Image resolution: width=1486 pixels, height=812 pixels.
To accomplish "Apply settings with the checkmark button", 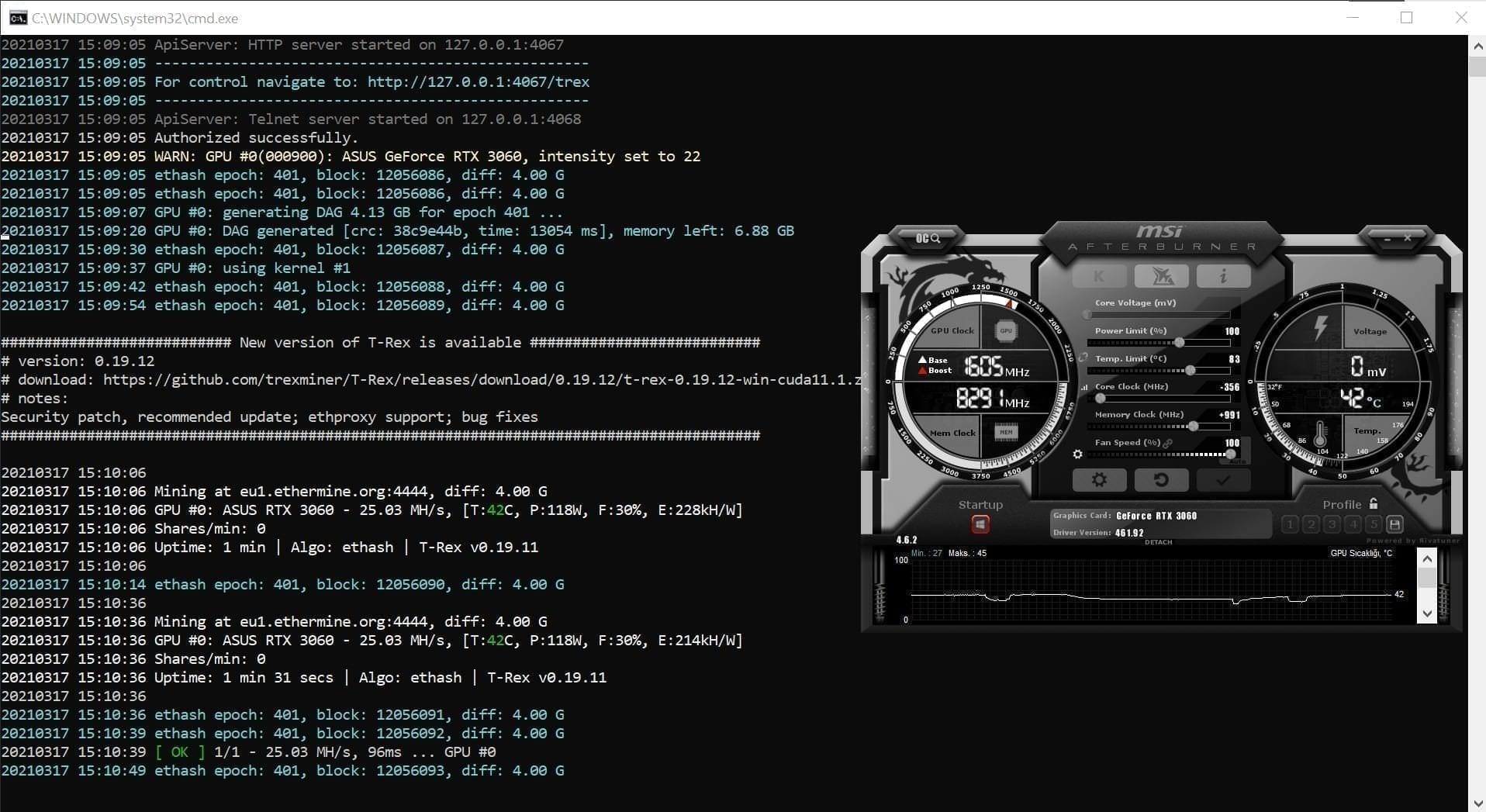I will tap(1223, 480).
